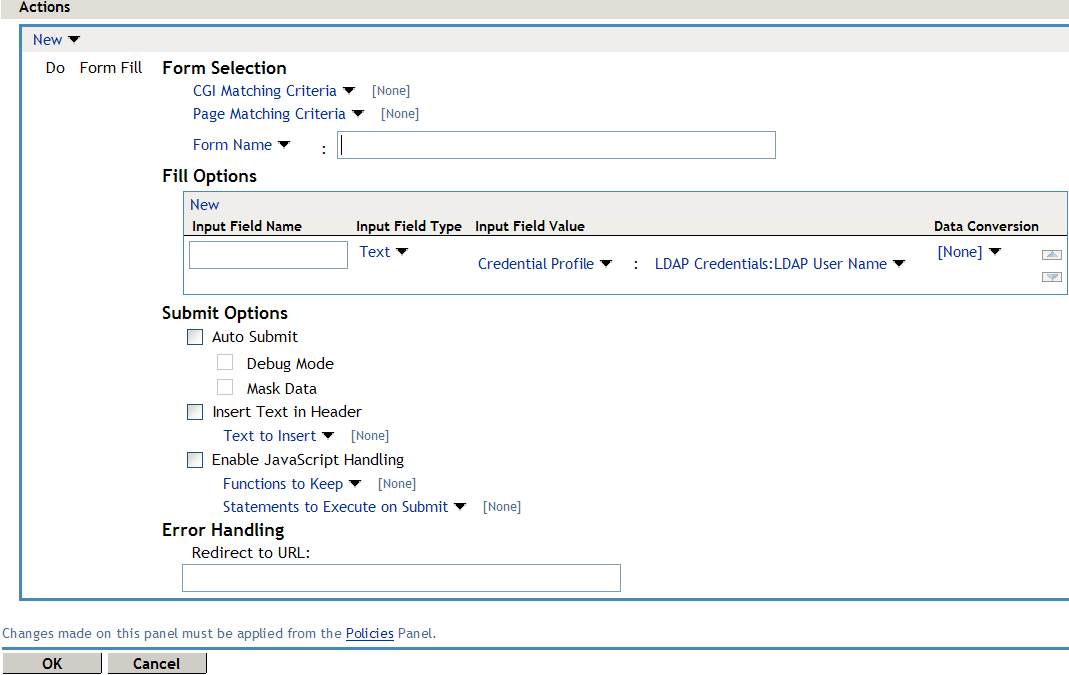Check Insert Text in Header

[x=194, y=411]
